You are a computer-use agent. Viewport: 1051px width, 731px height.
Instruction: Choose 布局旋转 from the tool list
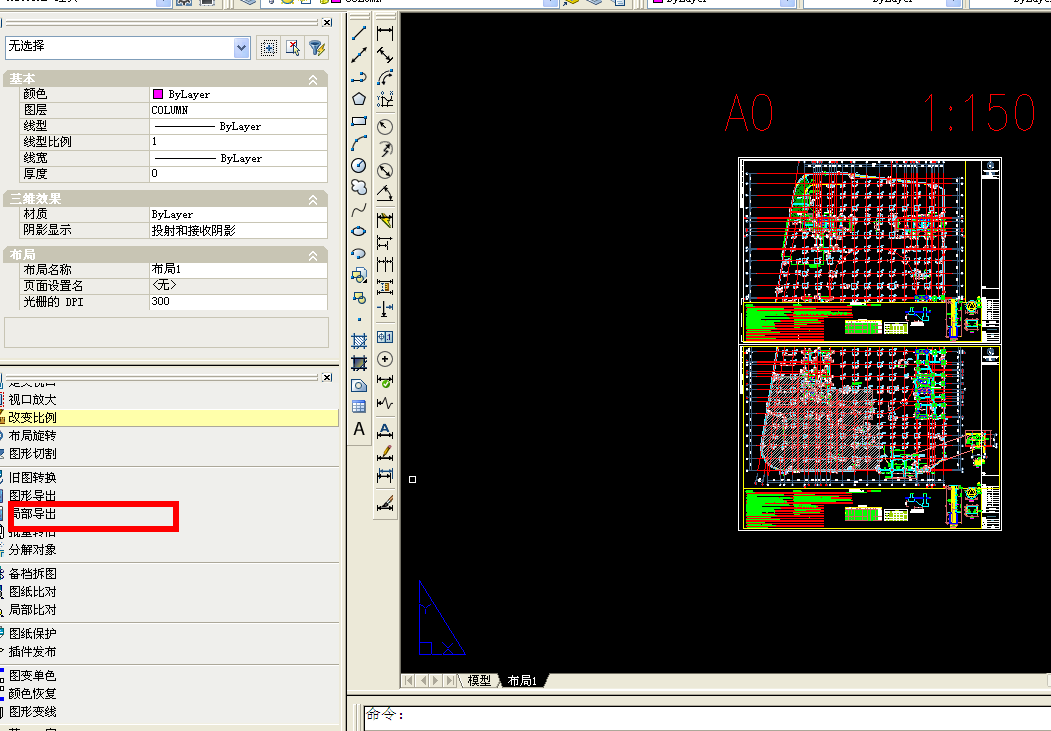pyautogui.click(x=32, y=436)
